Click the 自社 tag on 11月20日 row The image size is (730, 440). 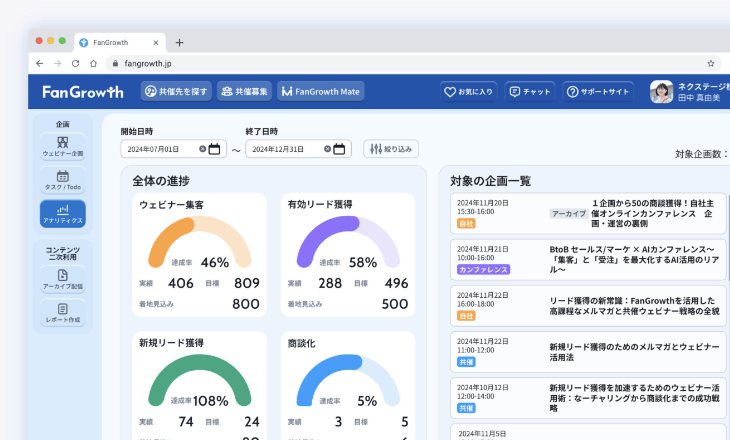(466, 223)
